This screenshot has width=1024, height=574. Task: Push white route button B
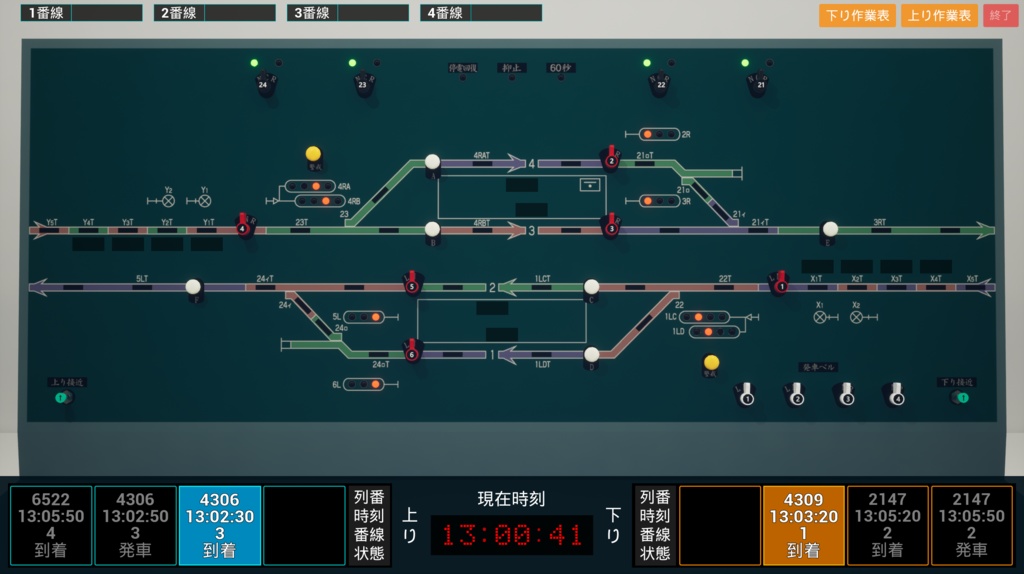point(432,229)
